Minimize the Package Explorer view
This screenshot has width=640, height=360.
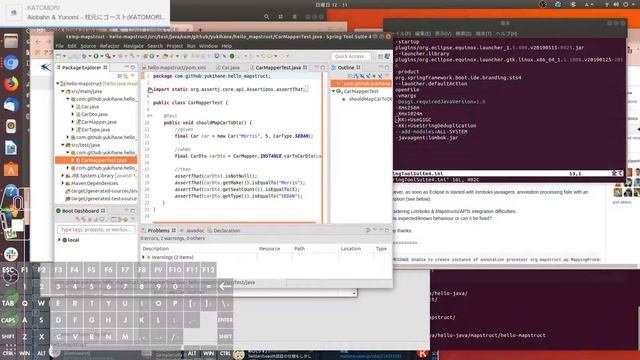127,67
